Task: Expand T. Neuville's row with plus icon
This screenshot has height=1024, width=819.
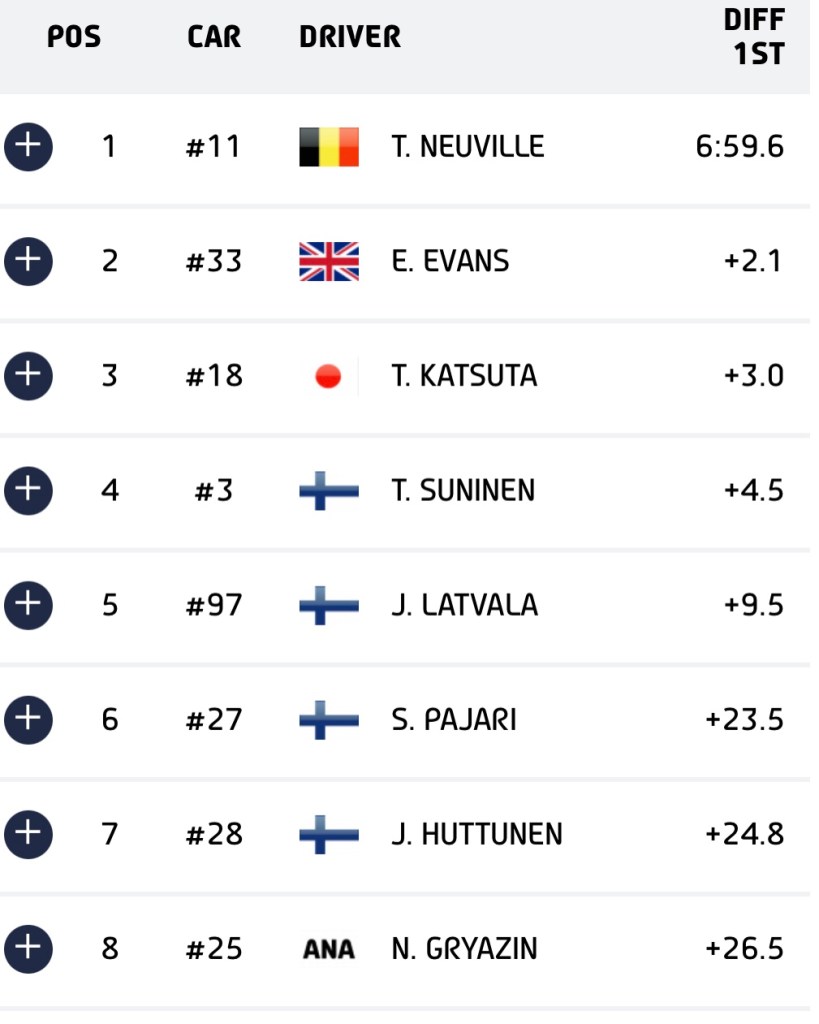Action: pyautogui.click(x=28, y=146)
